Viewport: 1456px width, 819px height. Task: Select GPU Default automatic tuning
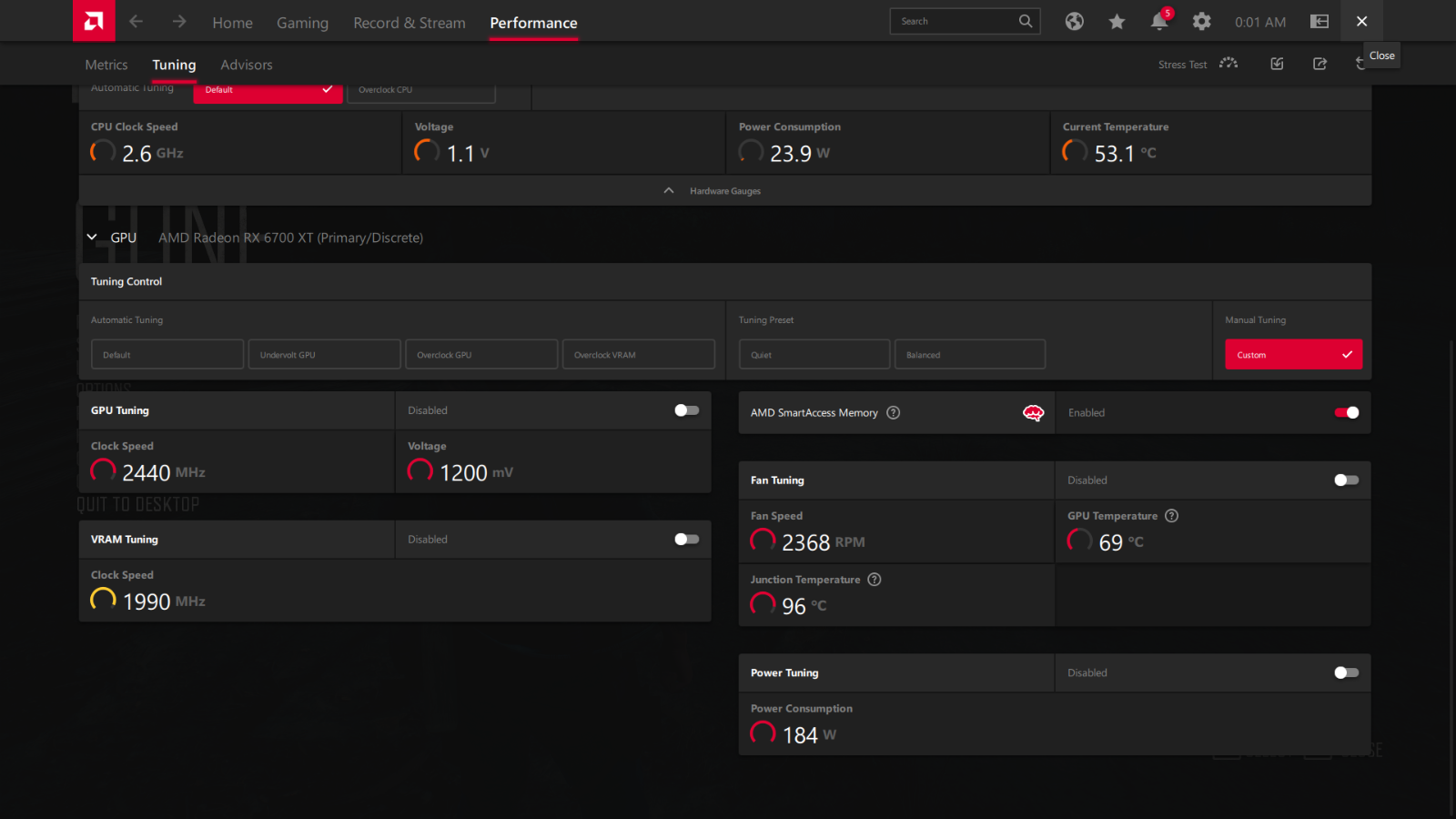tap(167, 355)
